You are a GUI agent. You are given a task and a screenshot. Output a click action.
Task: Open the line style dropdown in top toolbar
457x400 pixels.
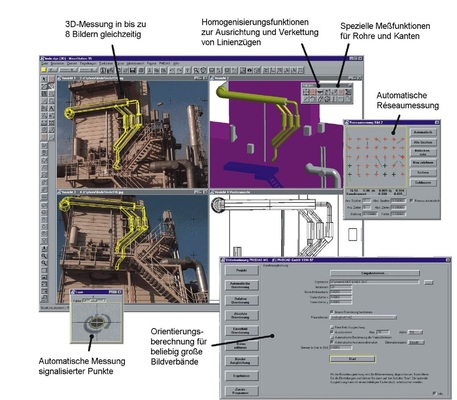click(x=68, y=70)
